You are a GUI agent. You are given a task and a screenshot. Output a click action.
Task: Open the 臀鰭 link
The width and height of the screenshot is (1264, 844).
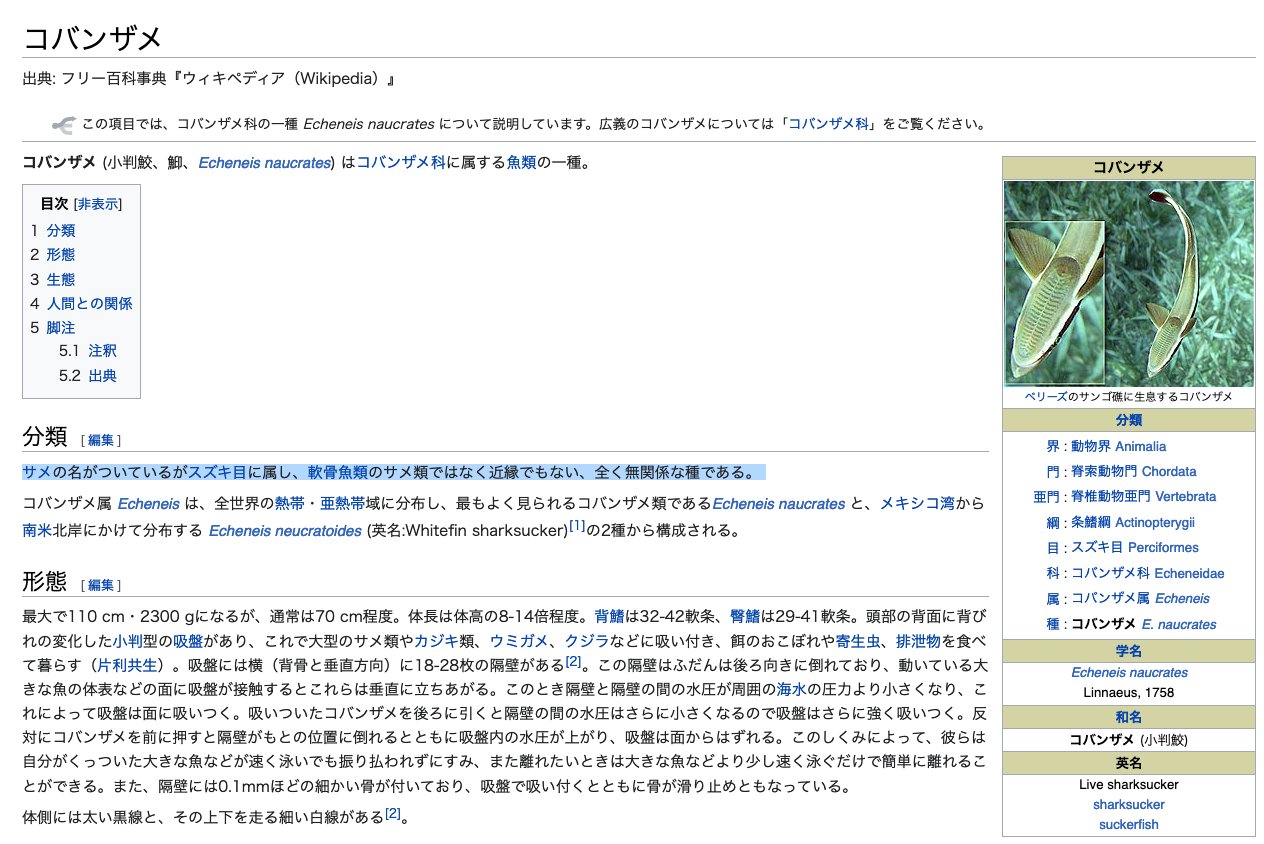pos(745,616)
